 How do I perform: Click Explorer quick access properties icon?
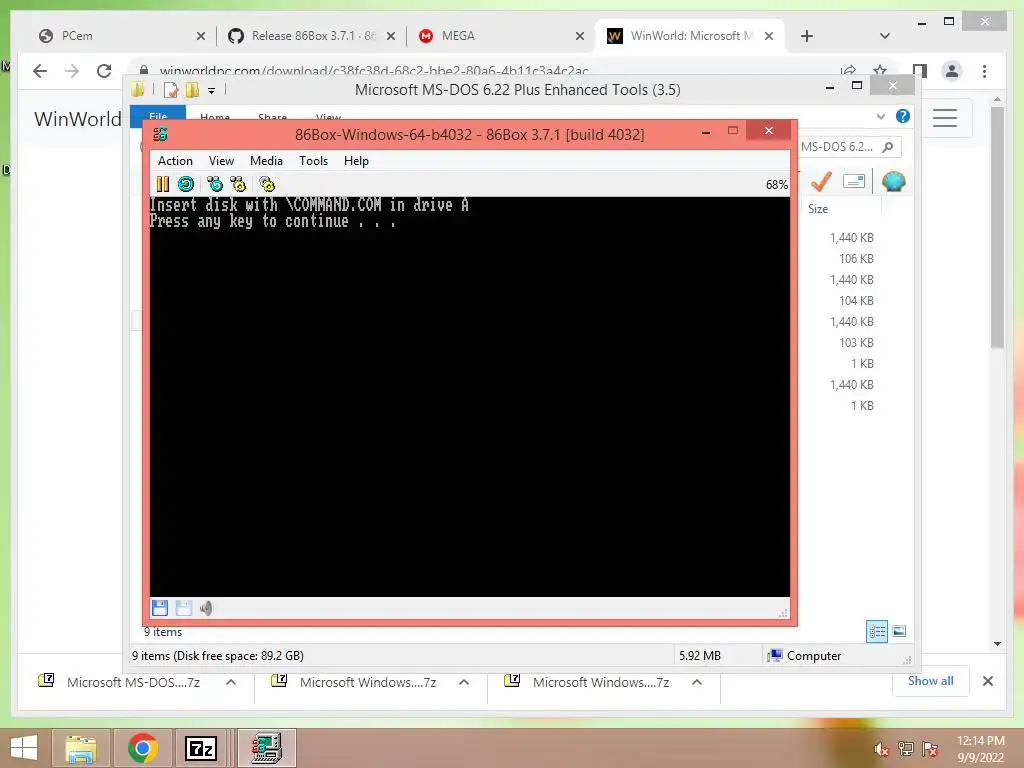[170, 90]
